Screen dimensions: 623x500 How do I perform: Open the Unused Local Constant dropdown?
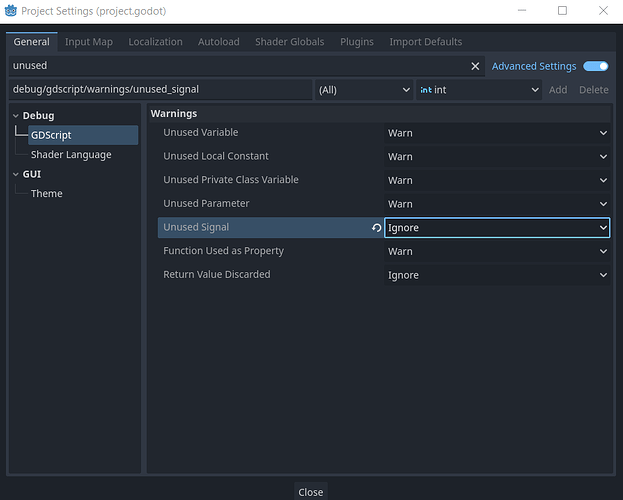coord(497,157)
